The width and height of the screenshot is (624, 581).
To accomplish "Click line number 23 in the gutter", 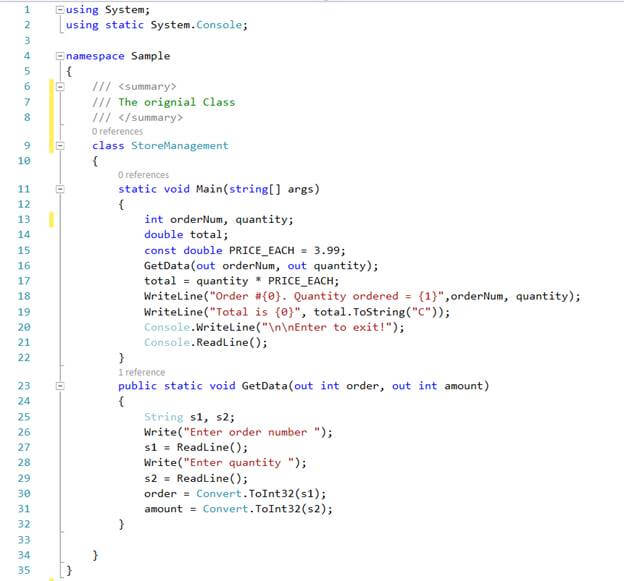I will (24, 386).
